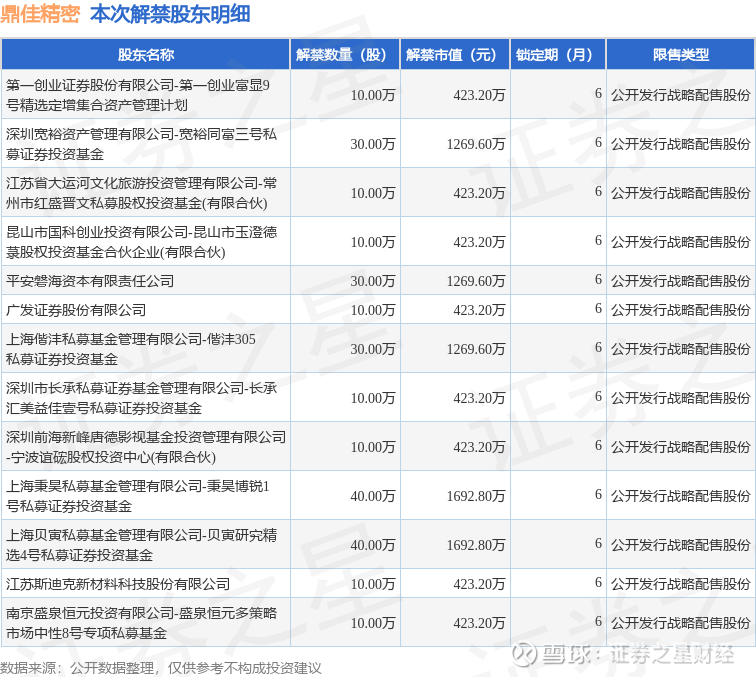Click 1692.80万 value for 上海秉昊 row
This screenshot has height=677, width=756.
[476, 496]
